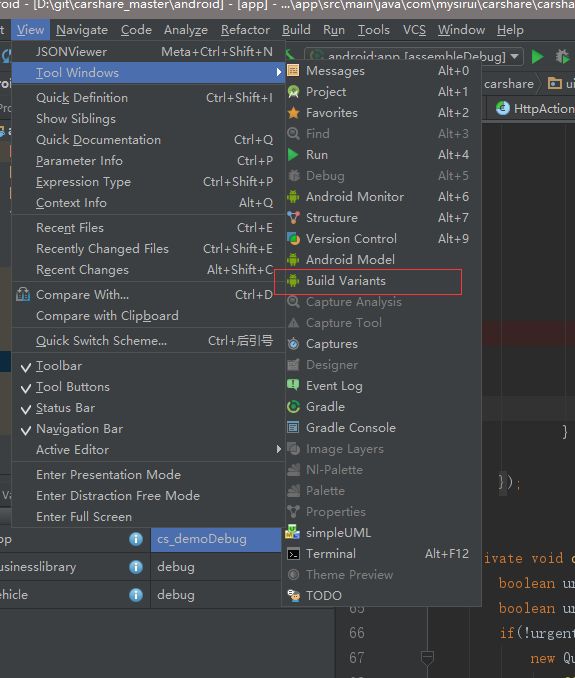
Task: Open Gradle Console tool window icon
Action: click(294, 428)
